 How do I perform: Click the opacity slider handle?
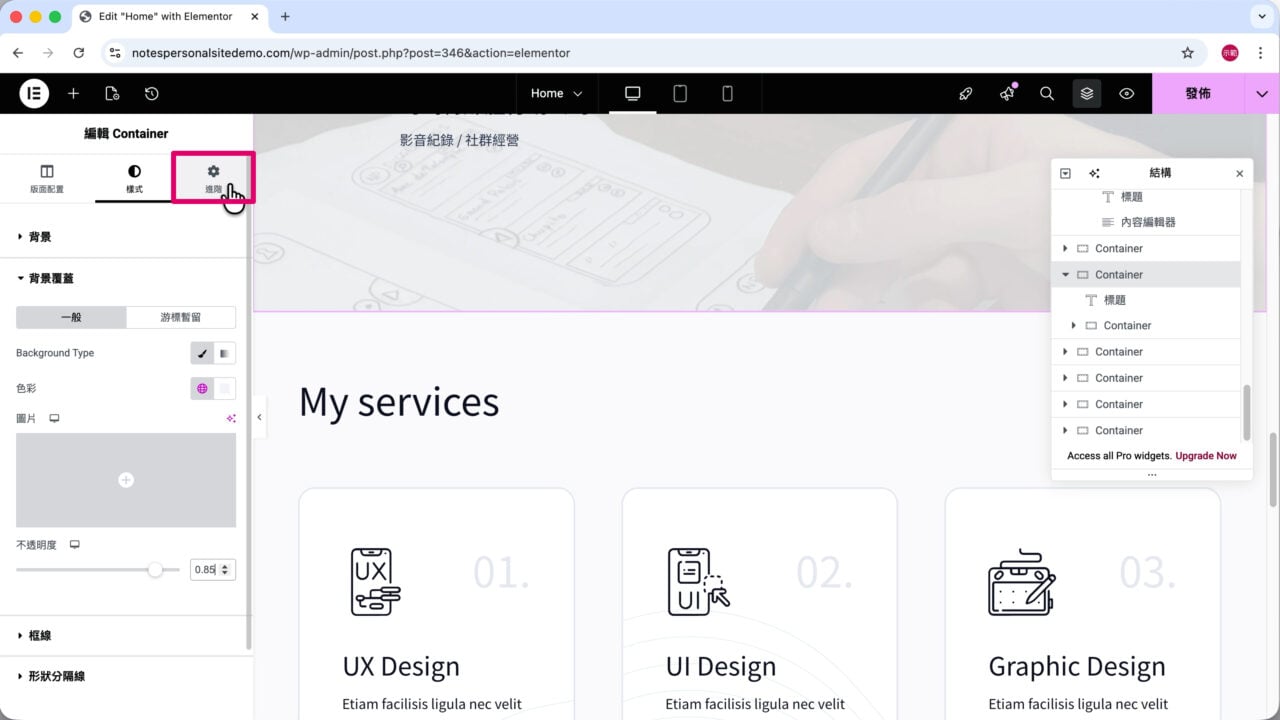click(155, 569)
